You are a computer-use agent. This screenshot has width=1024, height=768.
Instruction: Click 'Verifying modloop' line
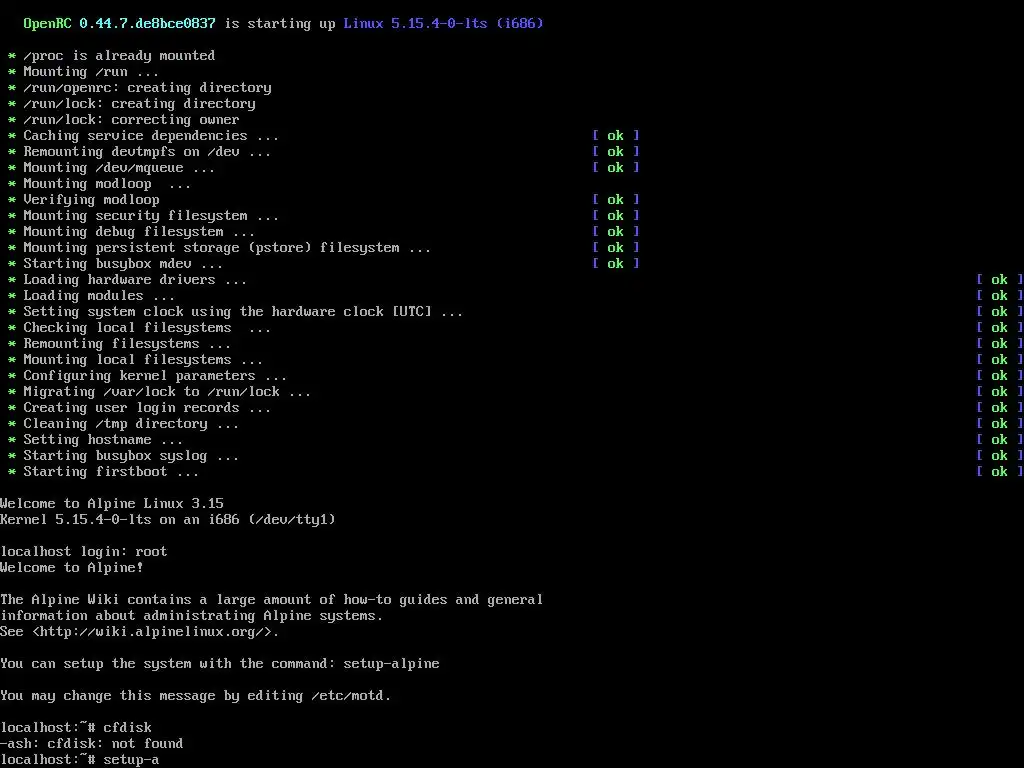pyautogui.click(x=91, y=200)
